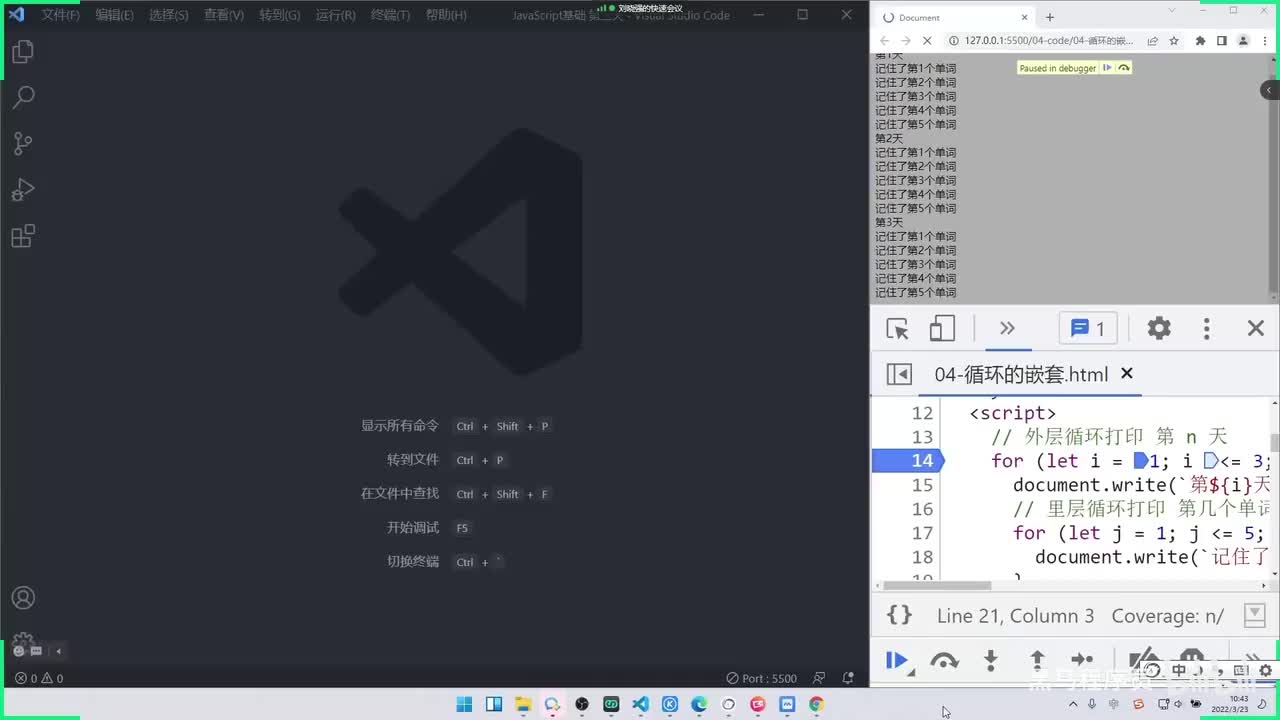1280x720 pixels.
Task: Open Google Chrome from the taskbar
Action: click(816, 705)
